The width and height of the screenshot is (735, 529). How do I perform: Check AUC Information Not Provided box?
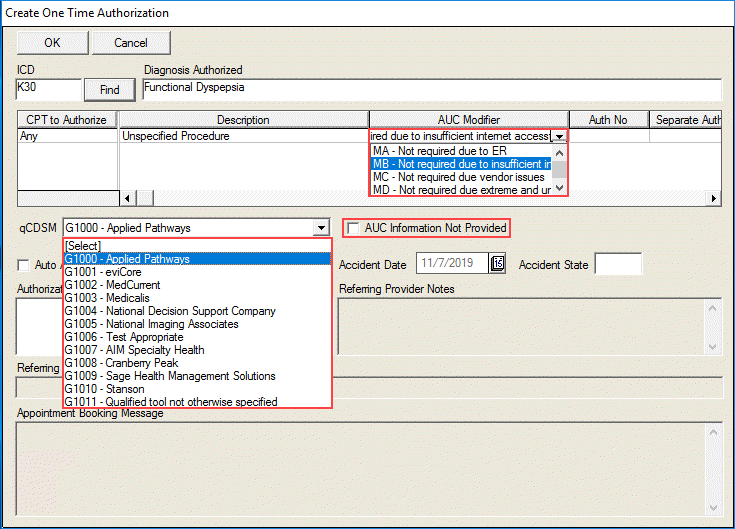click(353, 229)
